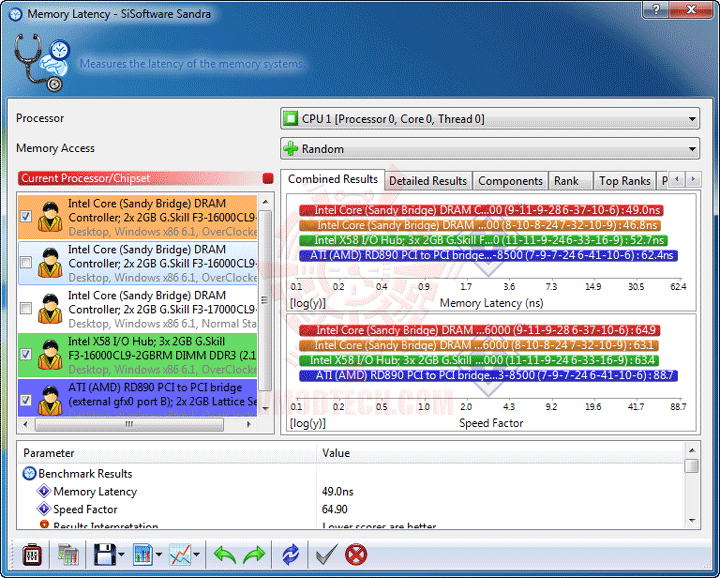Click the green 52.7ns Intel X58 latency bar
Screen dimensions: 720x578
[x=484, y=240]
